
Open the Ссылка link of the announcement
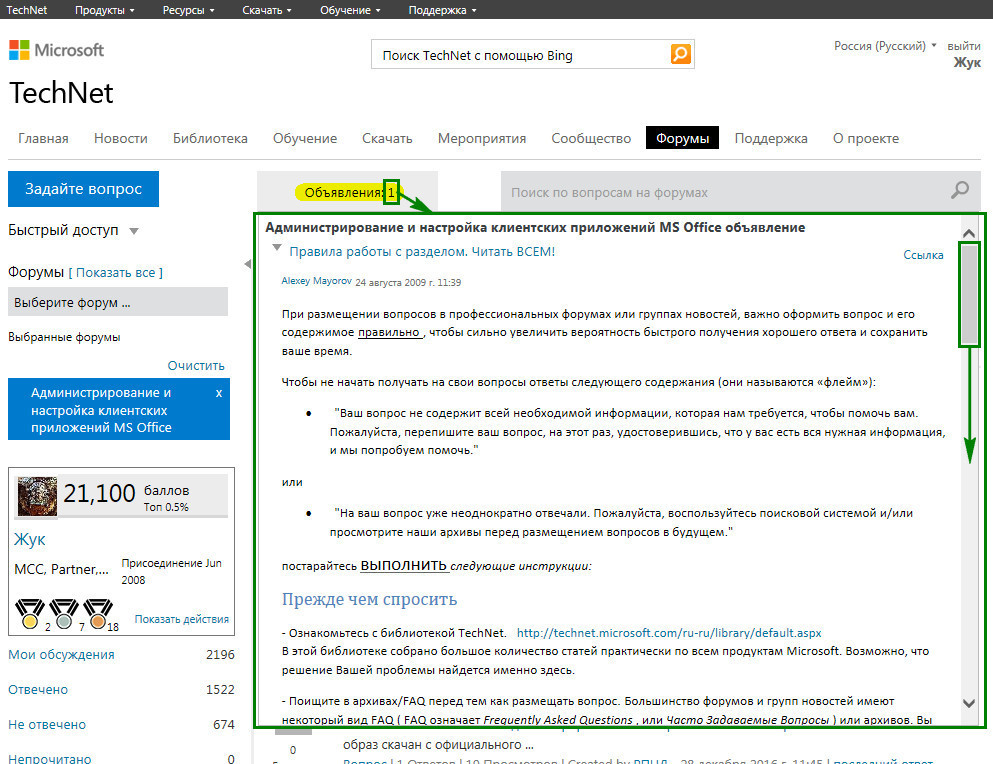pyautogui.click(x=923, y=255)
